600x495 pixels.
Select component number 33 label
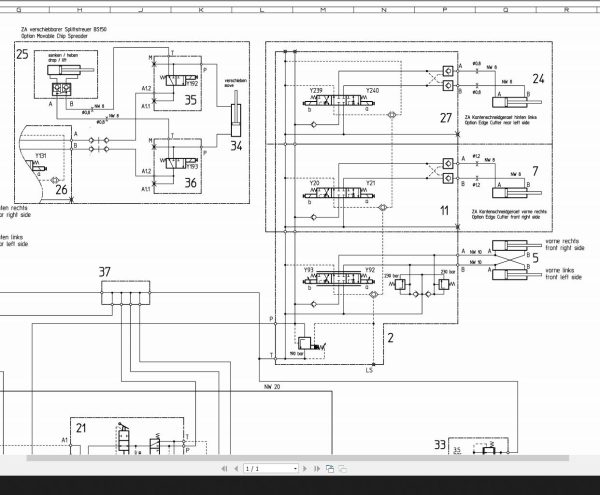coord(440,445)
